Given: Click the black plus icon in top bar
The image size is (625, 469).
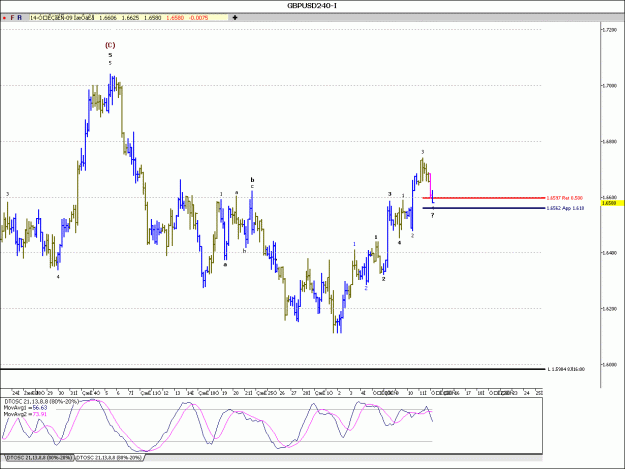Looking at the screenshot, I should pyautogui.click(x=235, y=18).
